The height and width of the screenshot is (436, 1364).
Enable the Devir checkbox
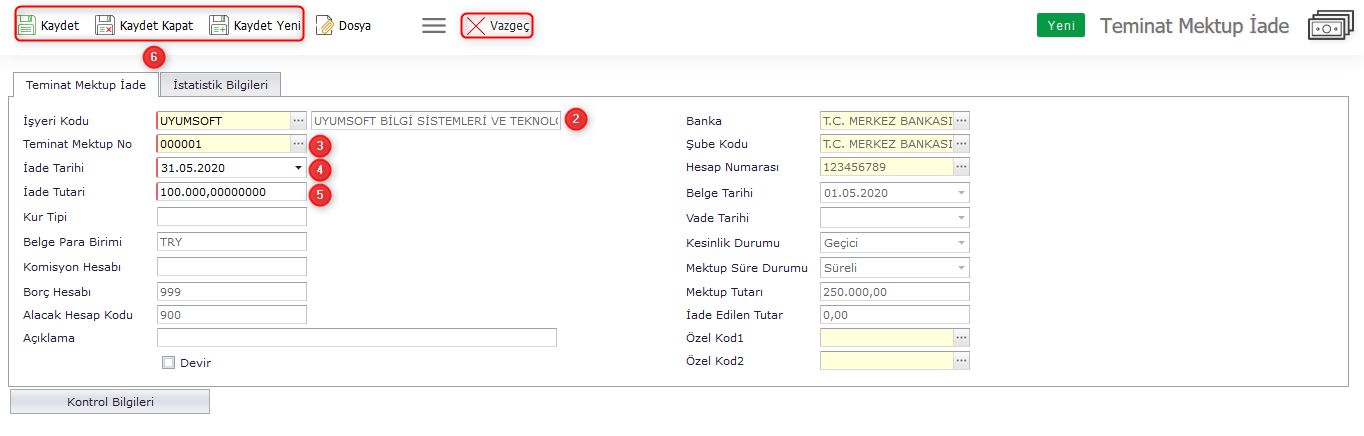click(x=169, y=363)
